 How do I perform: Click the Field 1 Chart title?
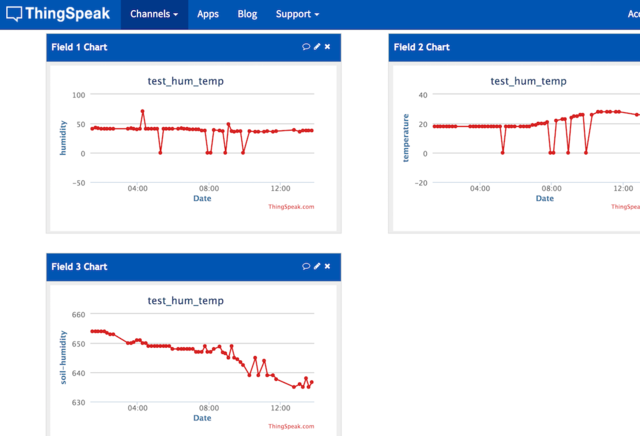pos(79,47)
